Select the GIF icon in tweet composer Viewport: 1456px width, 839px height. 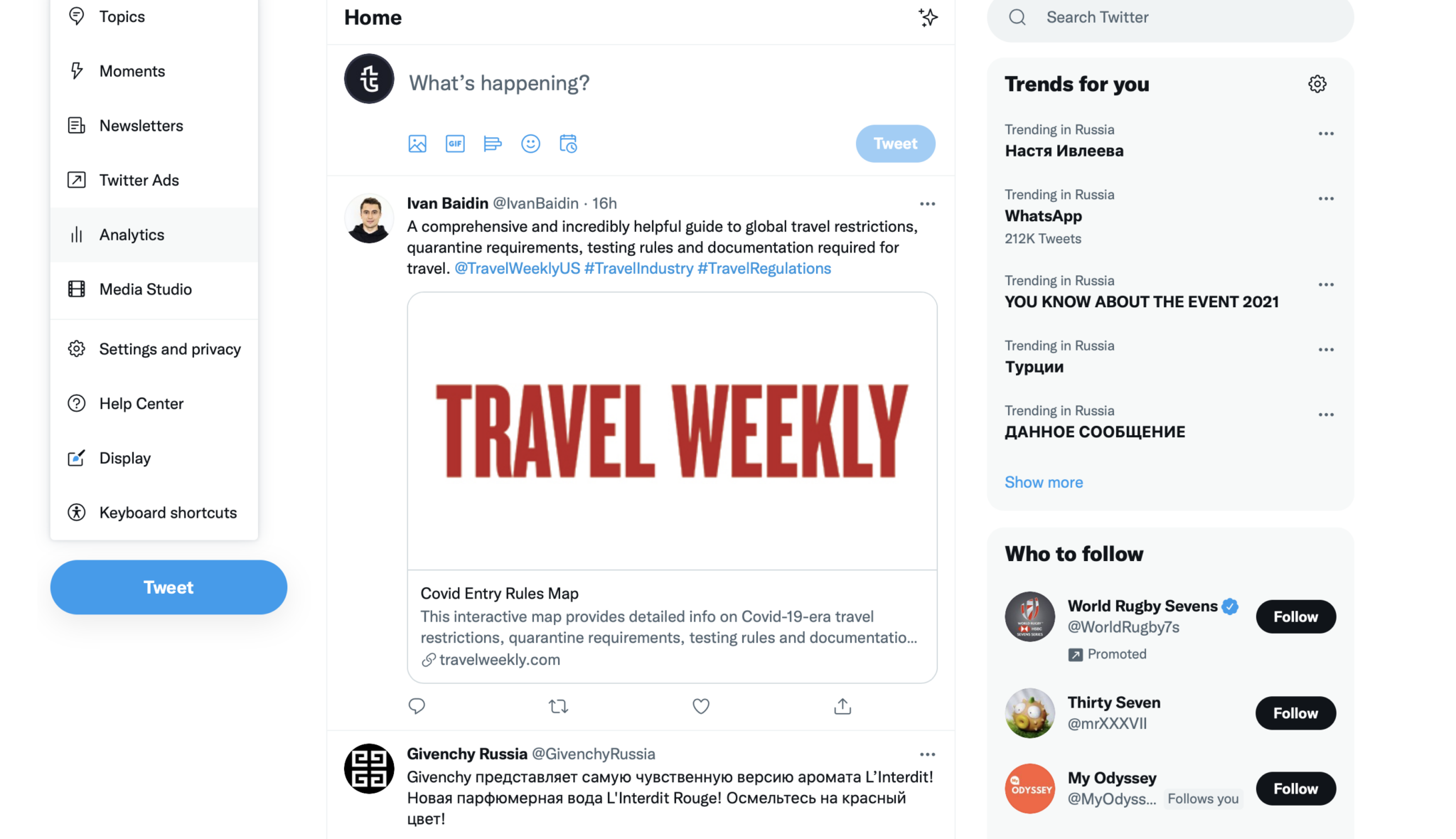(455, 143)
